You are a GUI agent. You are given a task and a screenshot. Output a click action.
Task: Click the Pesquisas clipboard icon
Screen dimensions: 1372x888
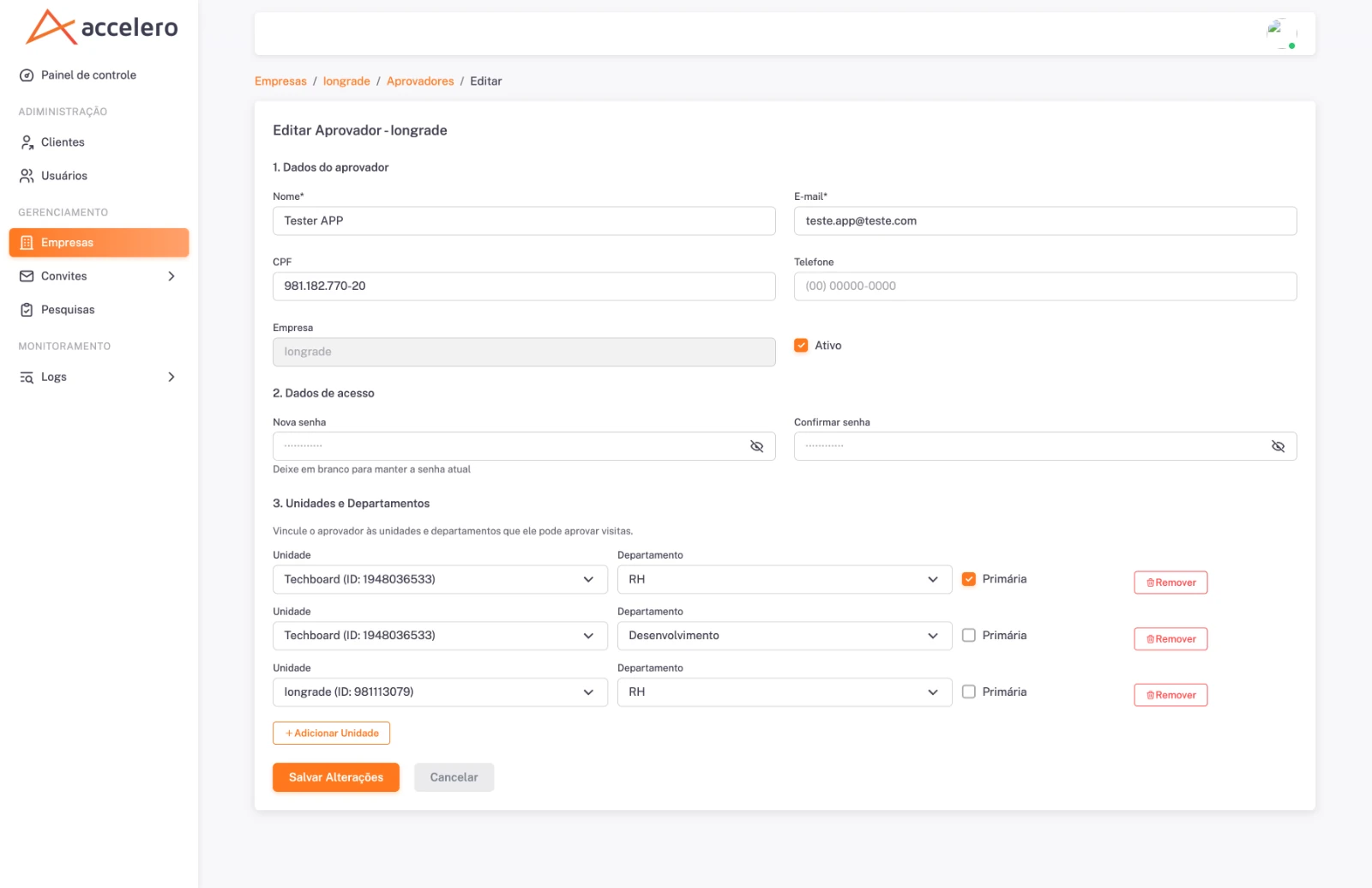[x=27, y=310]
